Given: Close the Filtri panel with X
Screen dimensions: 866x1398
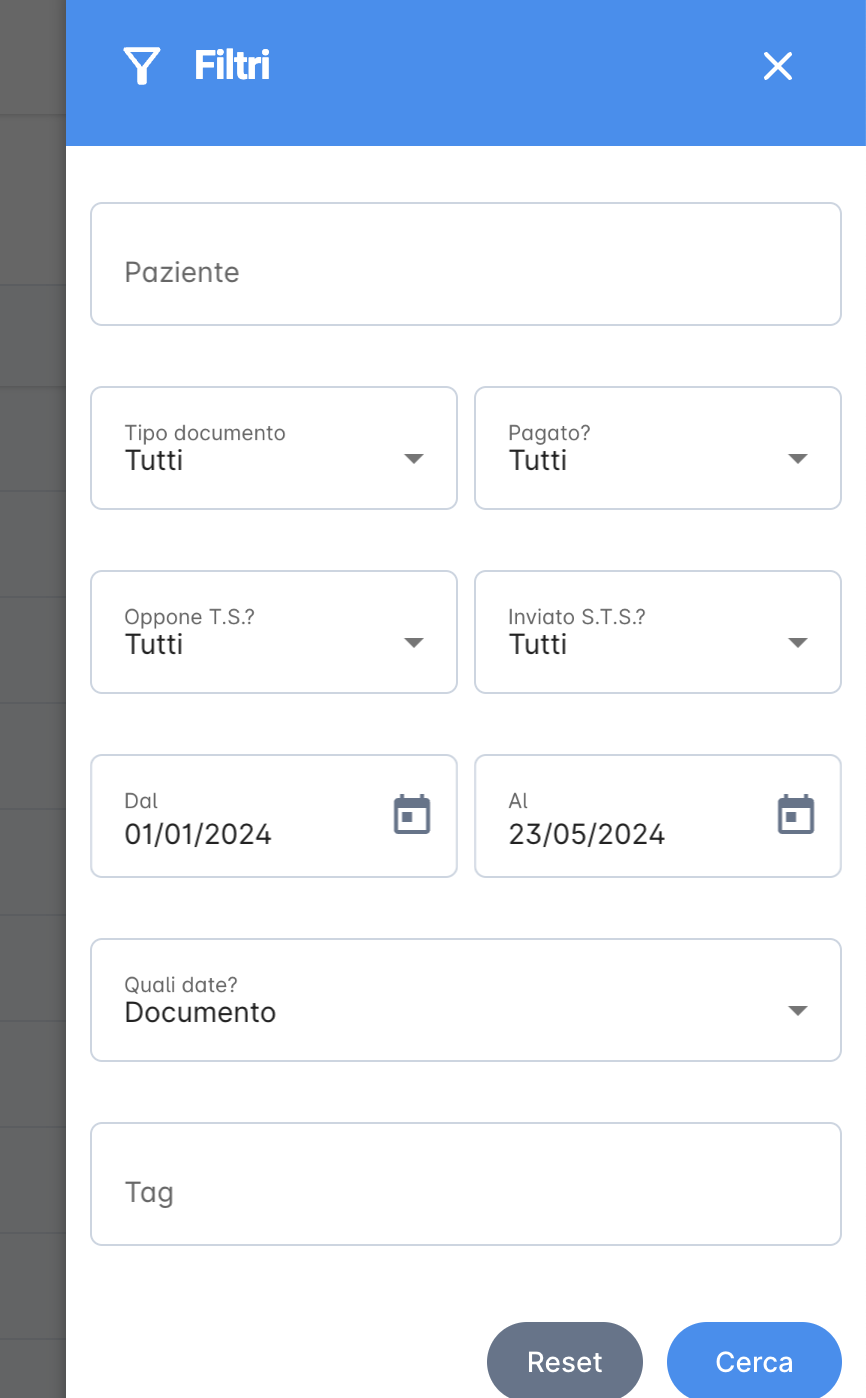Looking at the screenshot, I should (x=777, y=66).
